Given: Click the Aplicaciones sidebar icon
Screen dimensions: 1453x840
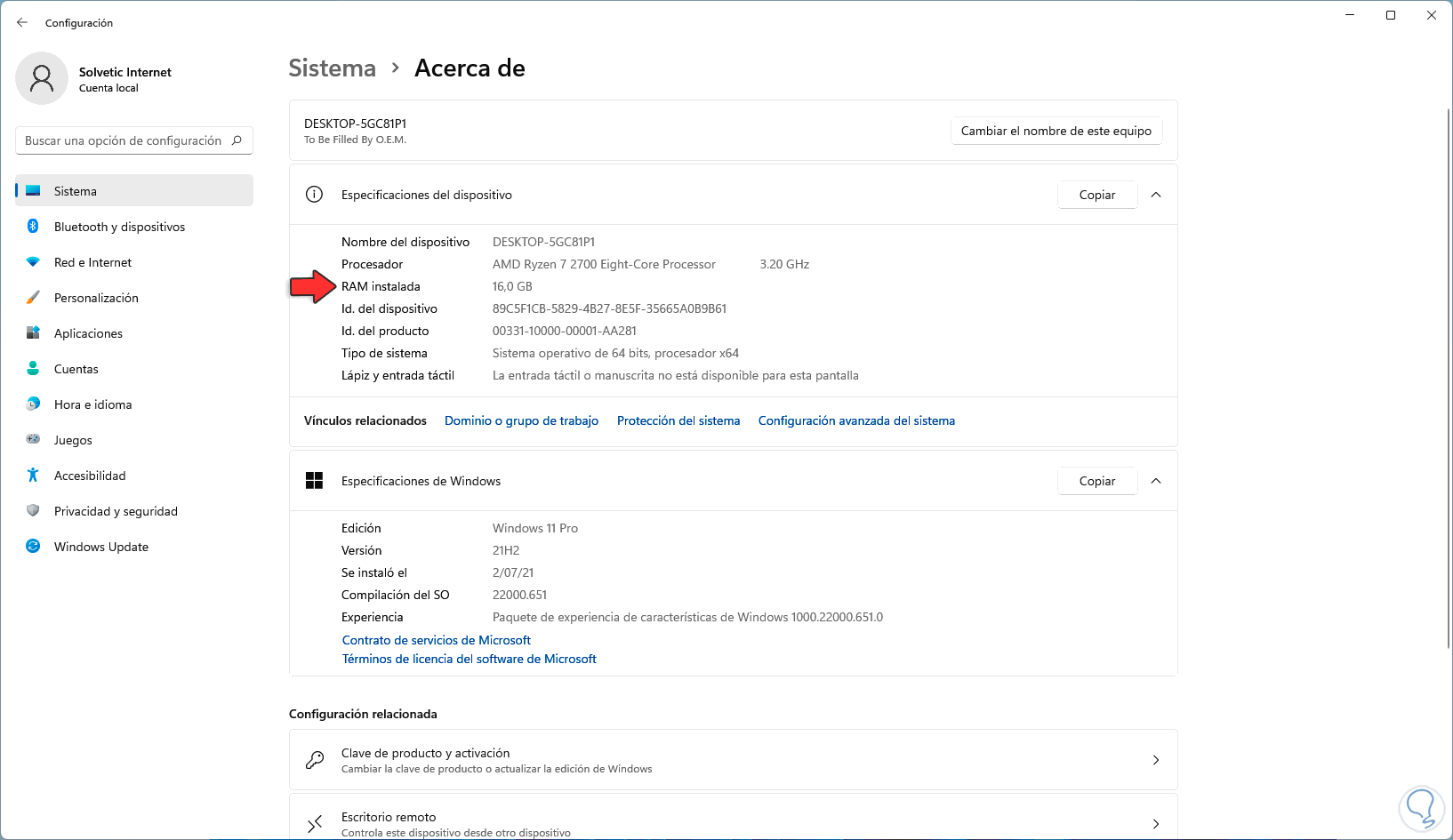Looking at the screenshot, I should tap(33, 333).
